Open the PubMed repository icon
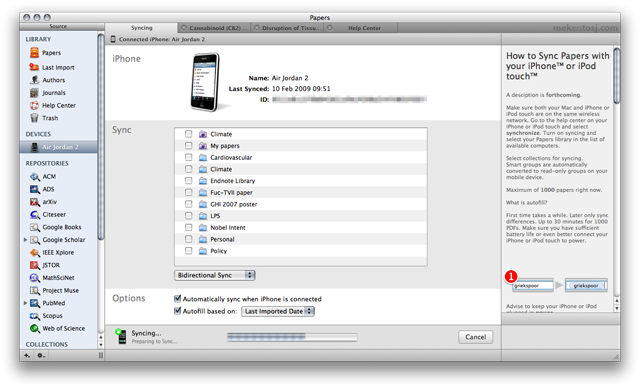The image size is (640, 388). point(35,303)
